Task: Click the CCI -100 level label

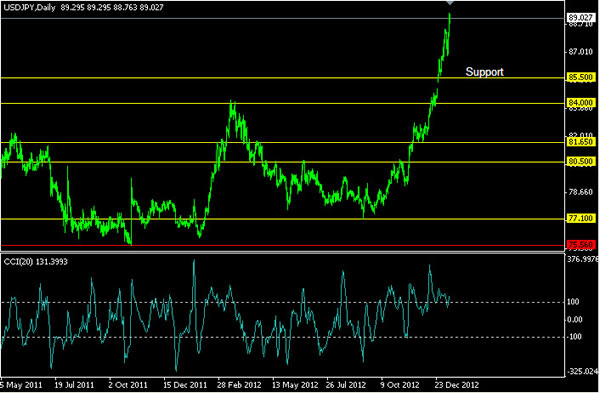Action: pyautogui.click(x=574, y=337)
